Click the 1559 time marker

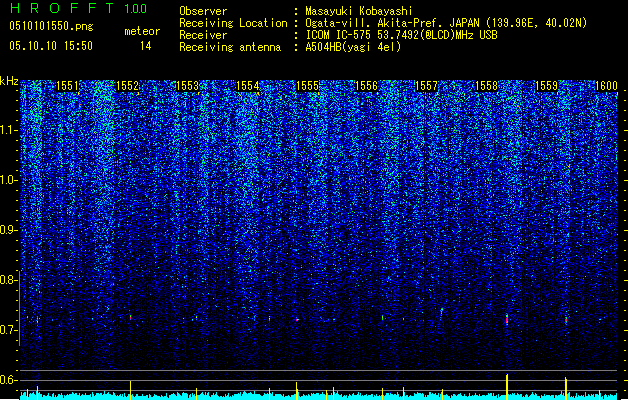546,86
